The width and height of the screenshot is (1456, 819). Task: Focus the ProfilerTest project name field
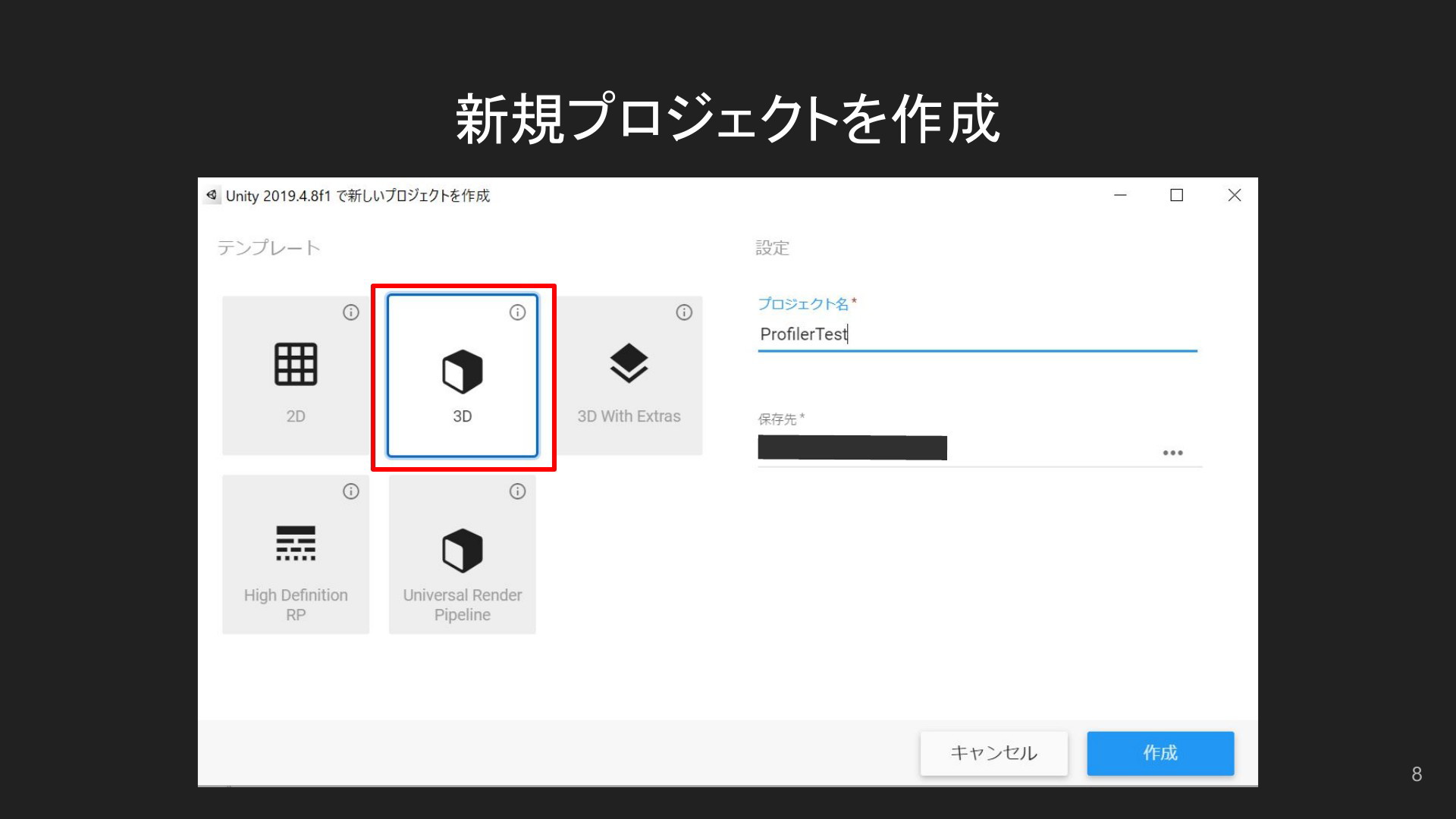[977, 334]
